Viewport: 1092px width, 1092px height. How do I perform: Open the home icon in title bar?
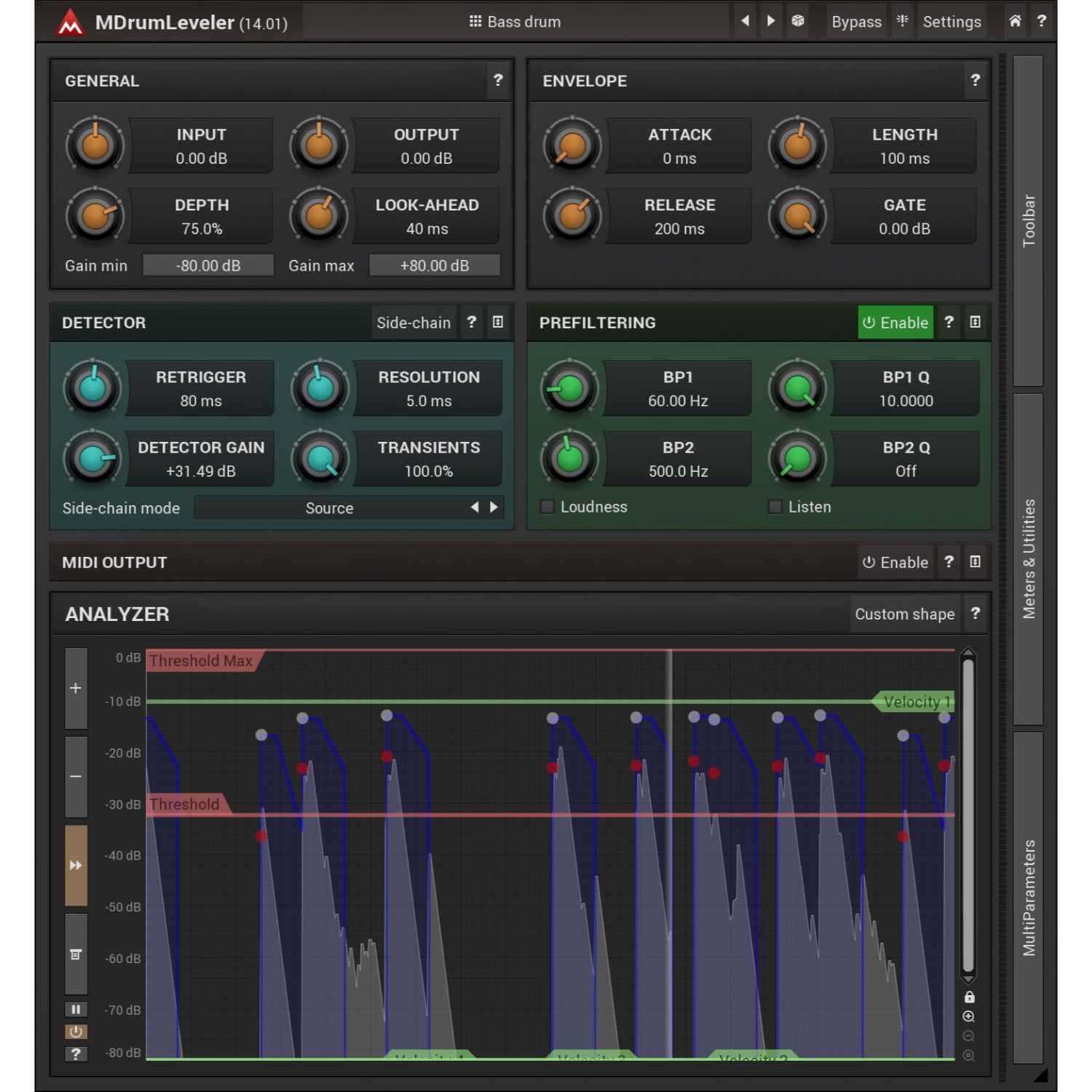coord(1015,21)
